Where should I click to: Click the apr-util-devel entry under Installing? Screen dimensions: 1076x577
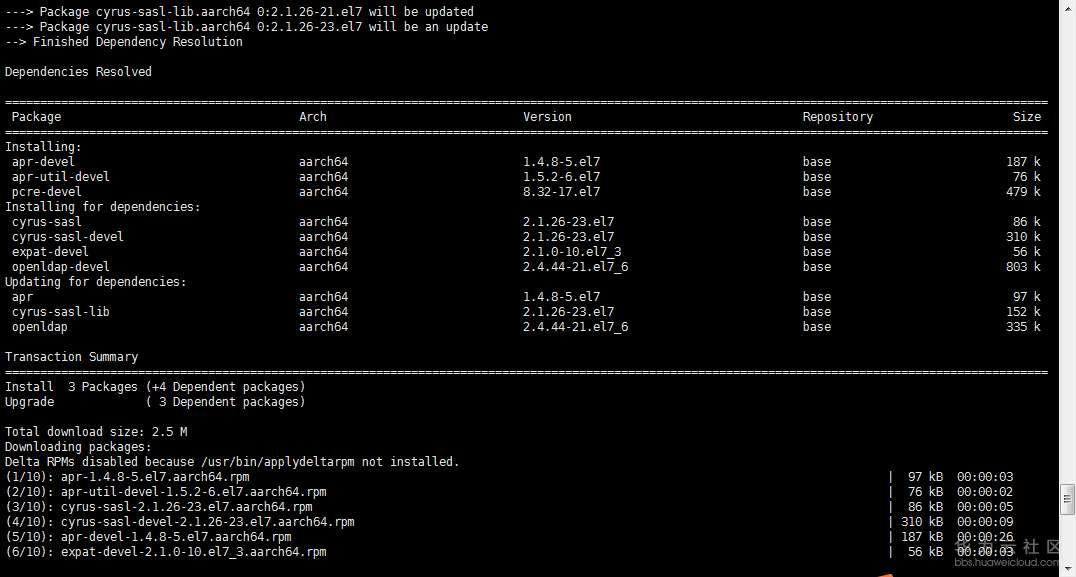tap(61, 177)
